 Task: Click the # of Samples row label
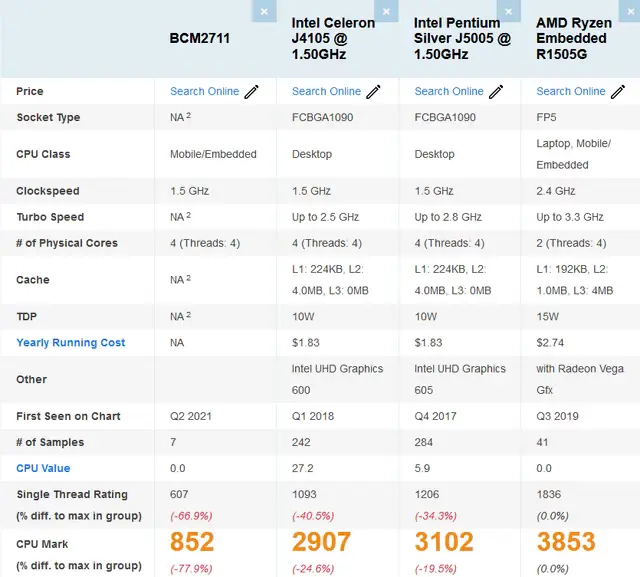click(50, 442)
